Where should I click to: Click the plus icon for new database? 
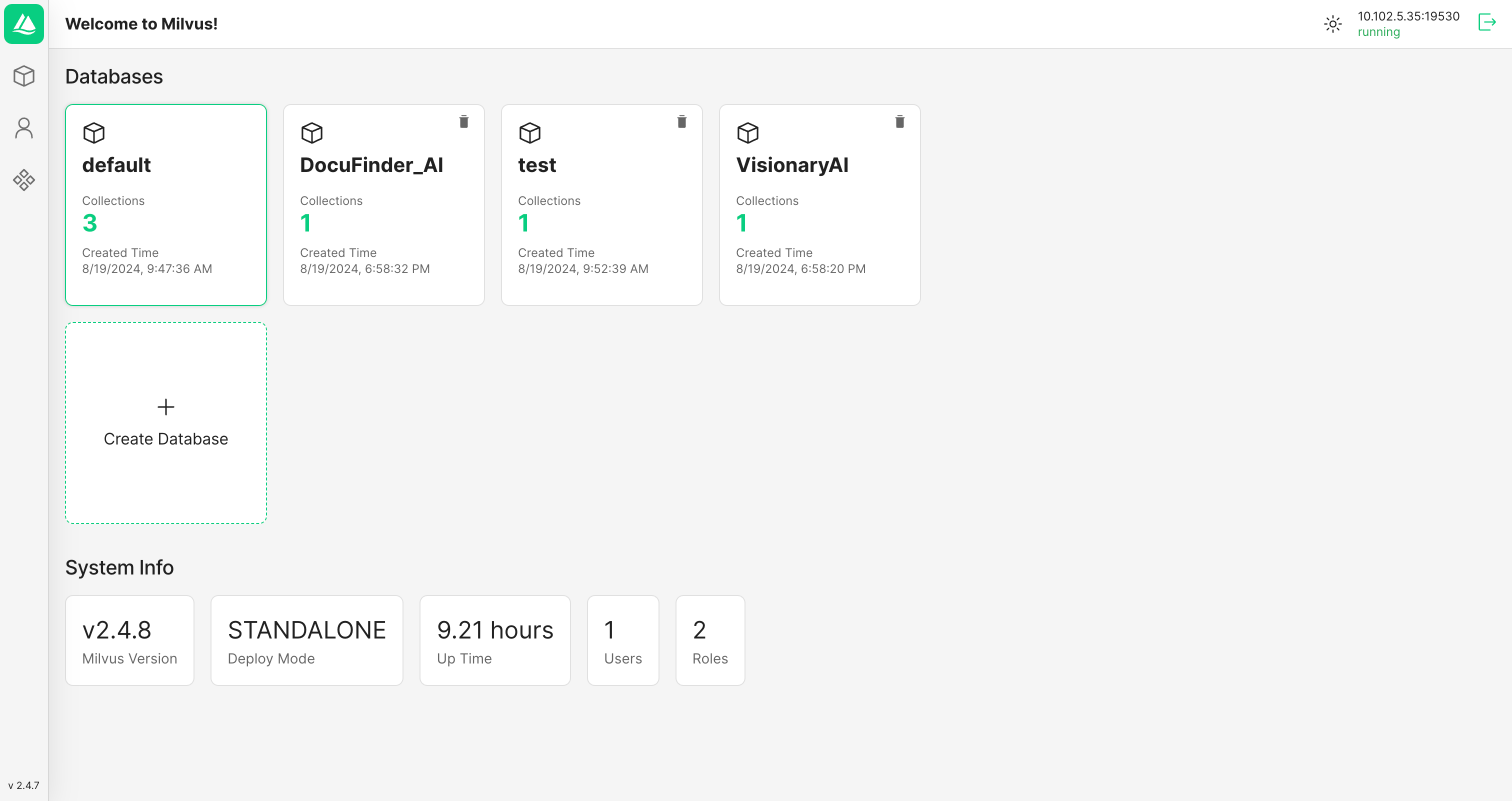[165, 406]
